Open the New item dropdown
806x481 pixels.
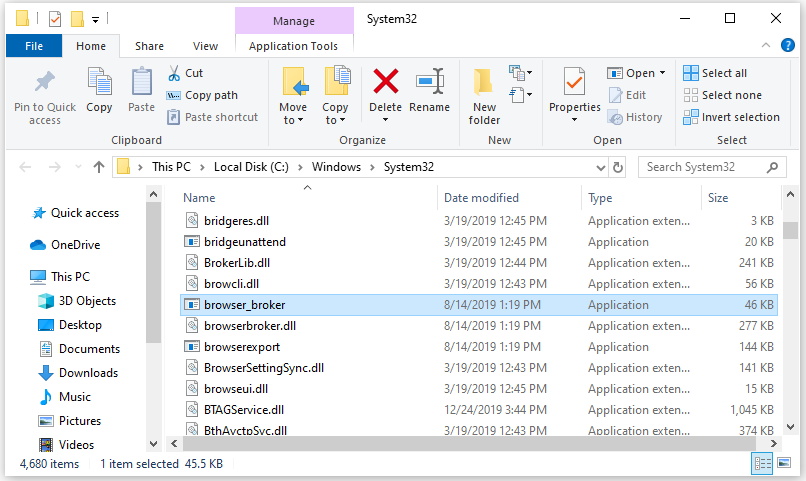click(520, 73)
